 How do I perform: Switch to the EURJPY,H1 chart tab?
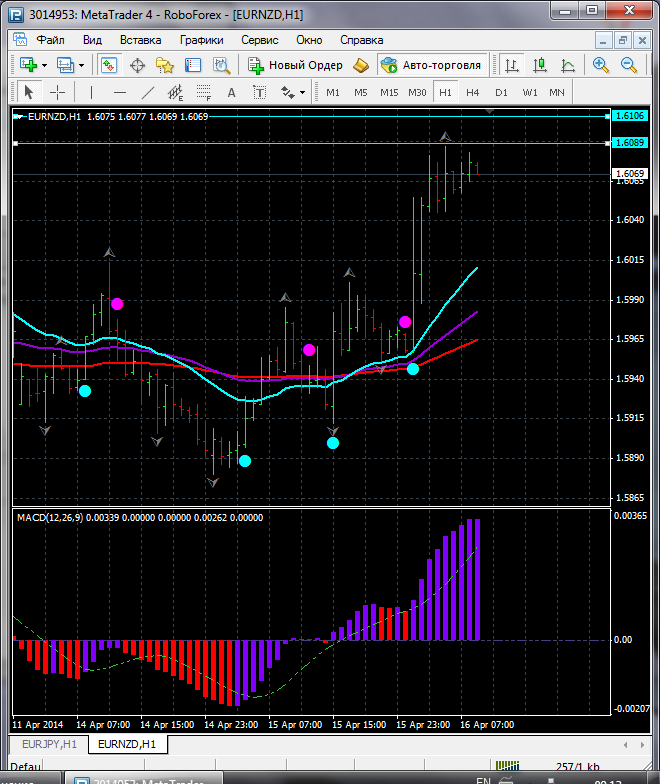(x=49, y=744)
